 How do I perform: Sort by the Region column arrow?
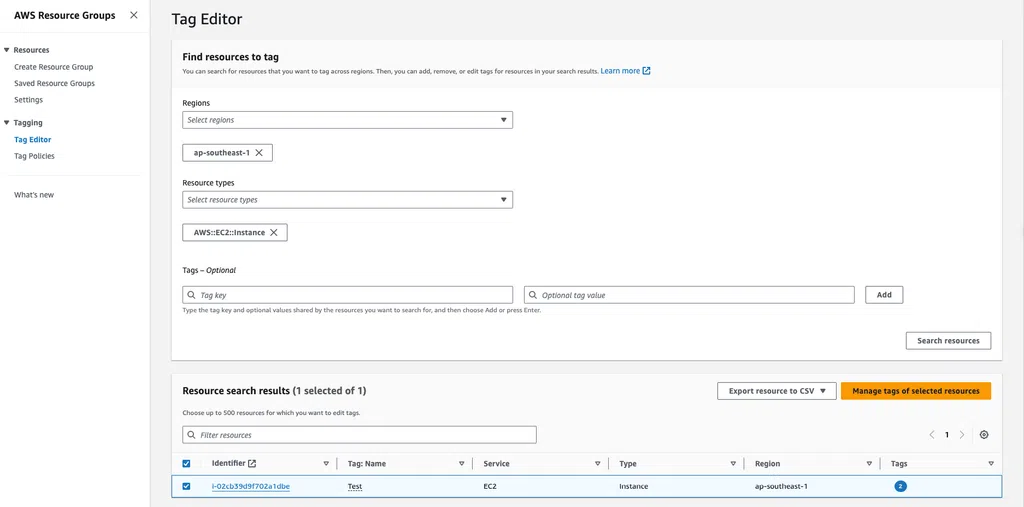coord(869,464)
